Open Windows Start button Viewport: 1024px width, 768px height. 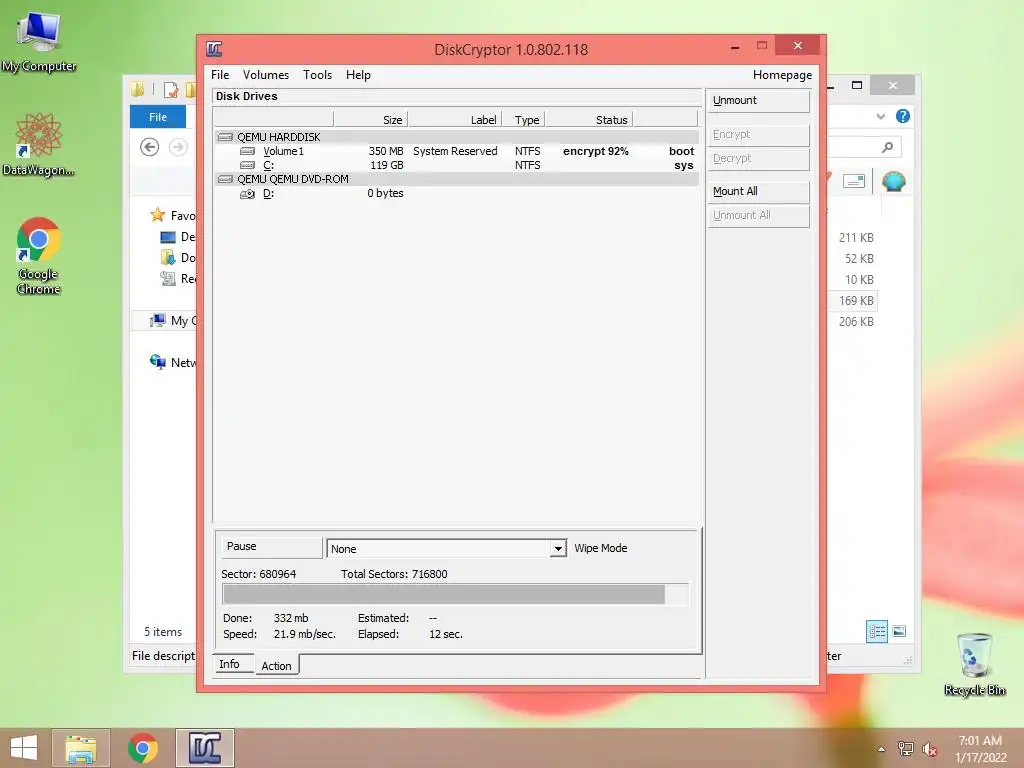(24, 748)
